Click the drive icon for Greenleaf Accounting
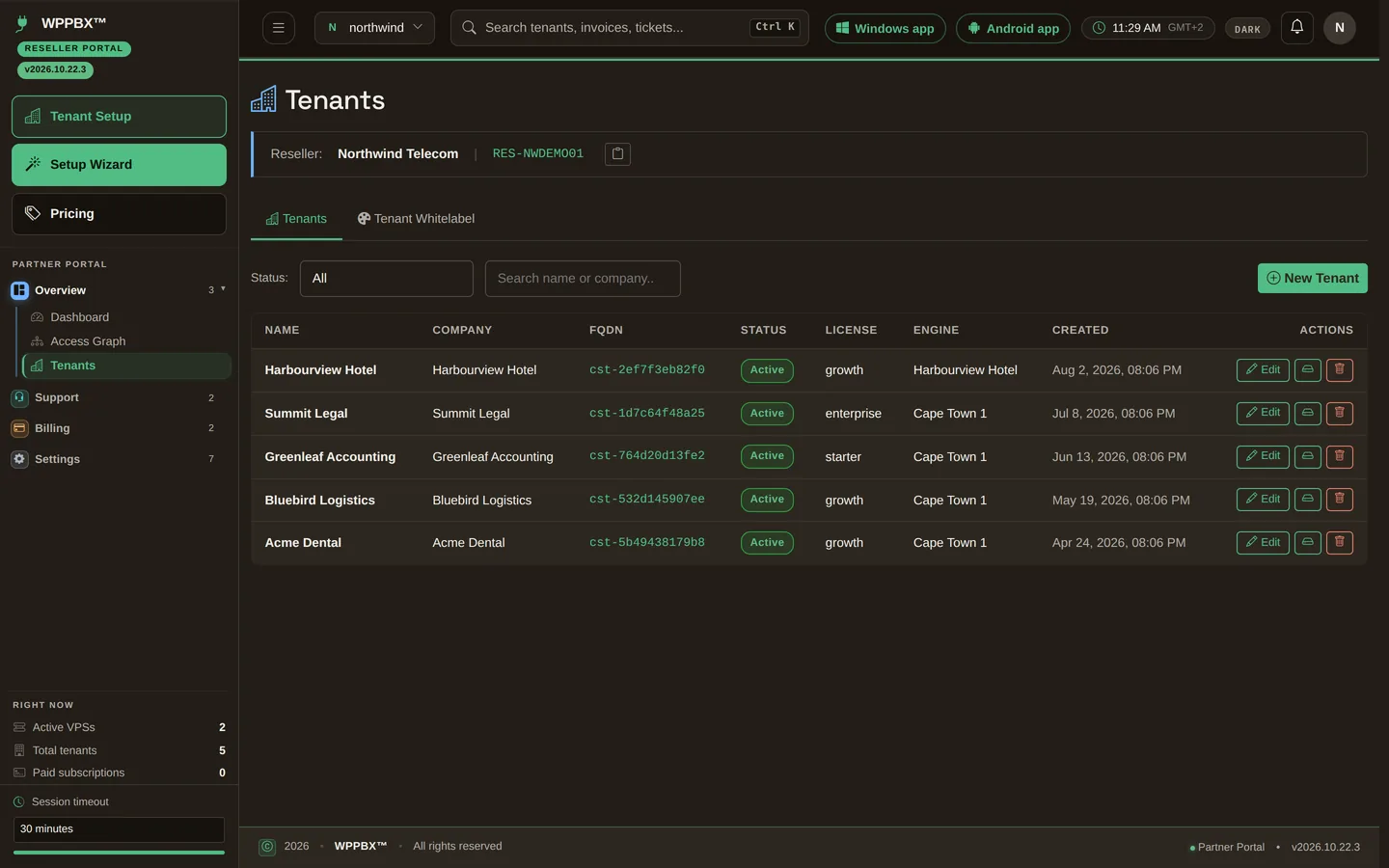Image resolution: width=1389 pixels, height=868 pixels. pos(1307,456)
